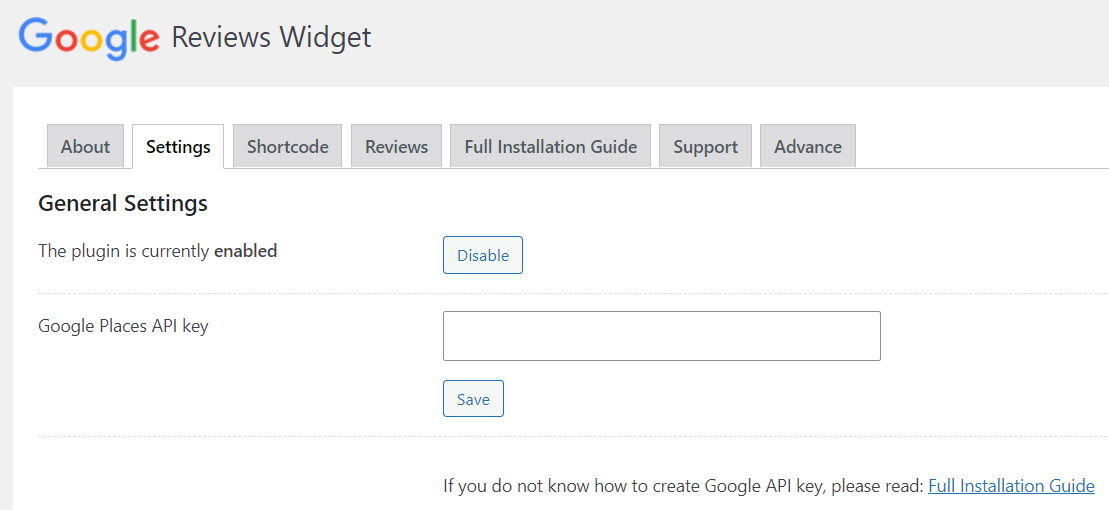The width and height of the screenshot is (1109, 510).
Task: Open the Full Installation Guide tab
Action: (550, 147)
